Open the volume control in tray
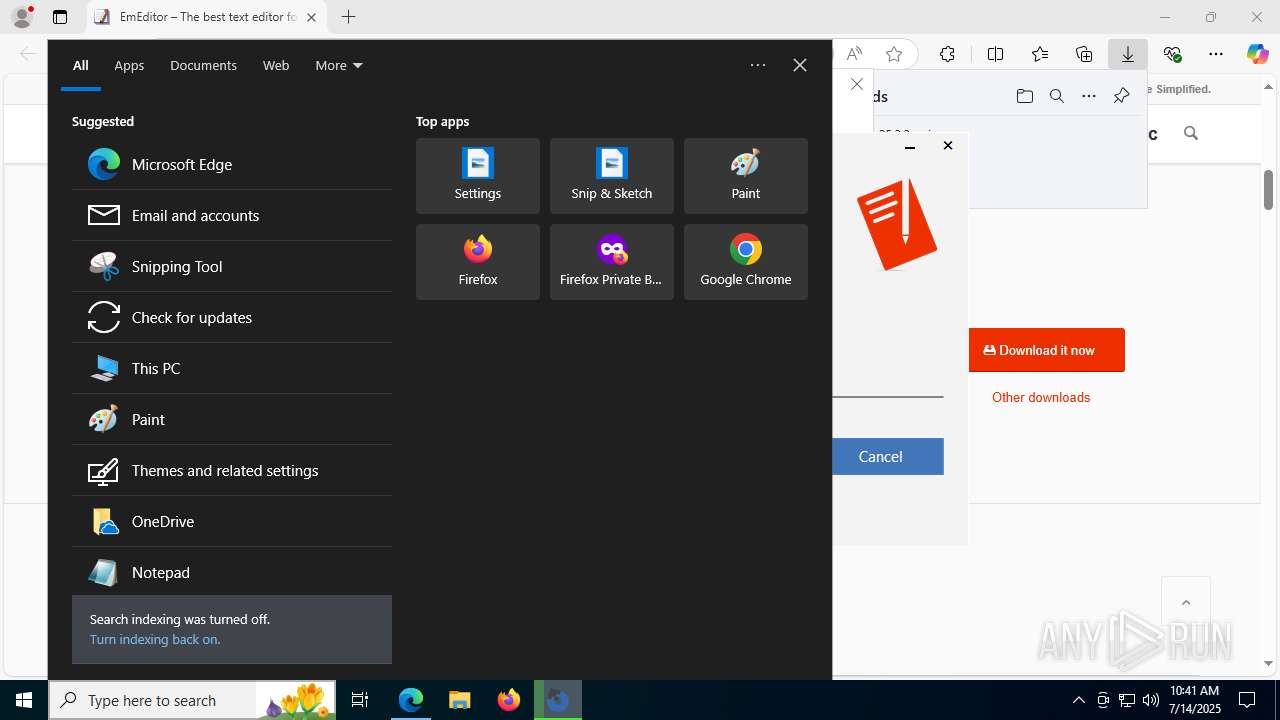 1151,700
